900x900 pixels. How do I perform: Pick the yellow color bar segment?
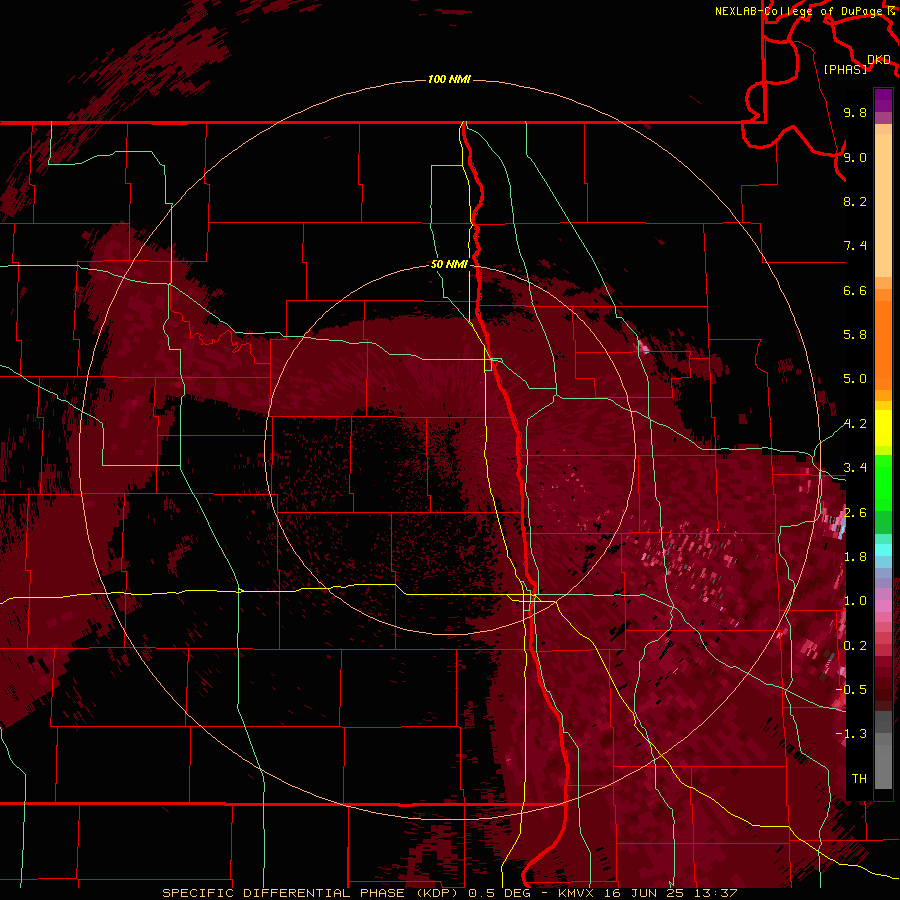pos(883,428)
